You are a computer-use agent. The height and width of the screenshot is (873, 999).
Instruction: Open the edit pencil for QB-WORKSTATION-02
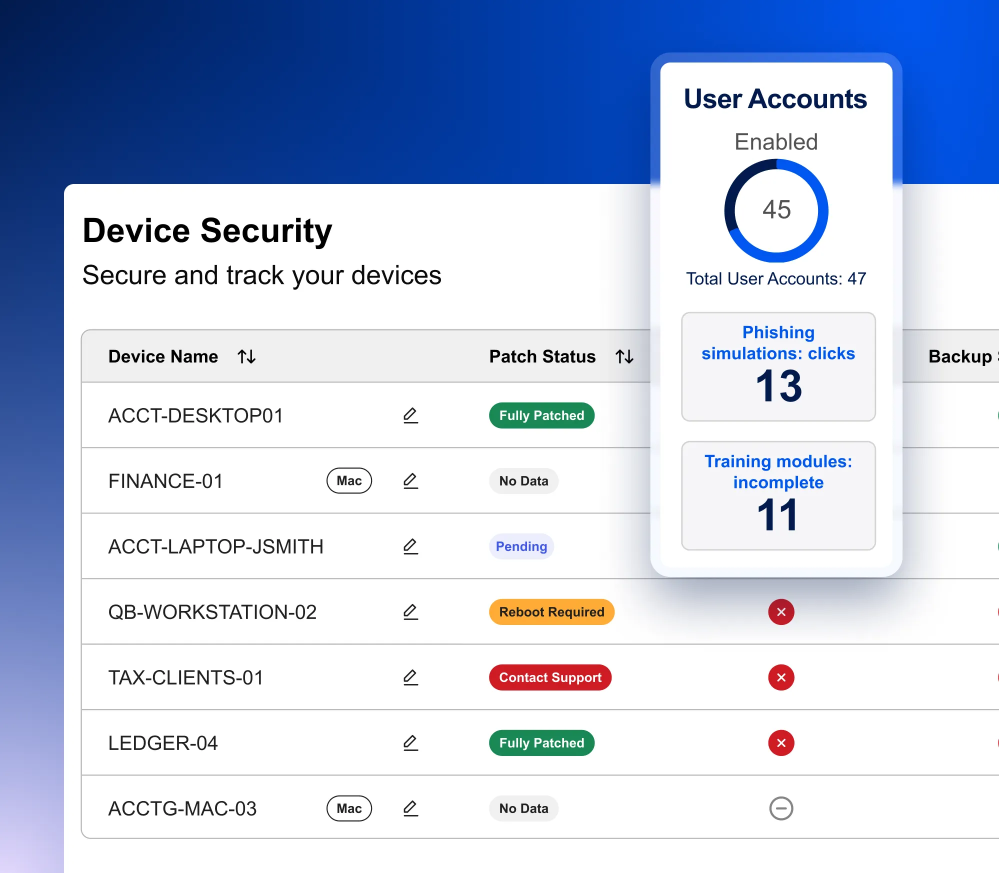point(410,612)
